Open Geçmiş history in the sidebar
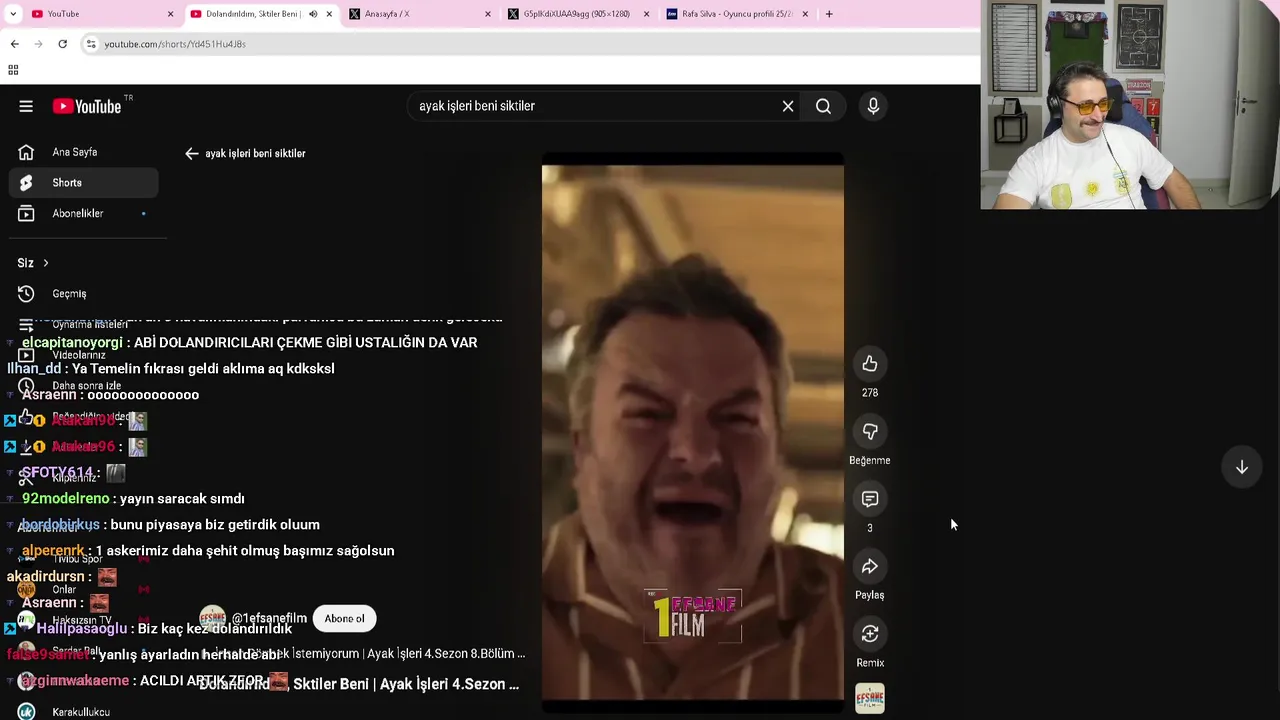This screenshot has height=720, width=1280. pyautogui.click(x=84, y=294)
